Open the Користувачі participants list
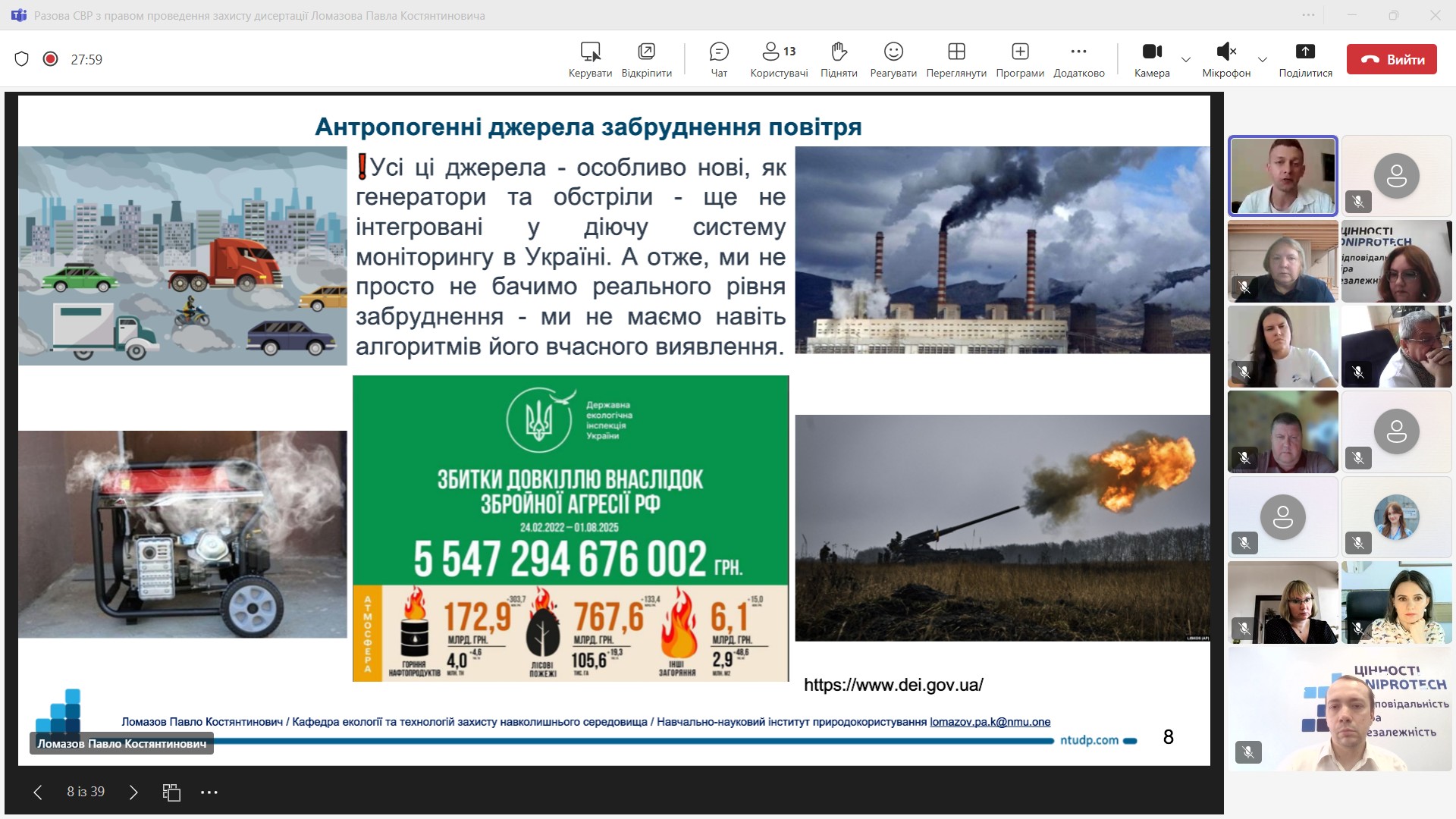Viewport: 1456px width, 819px height. pyautogui.click(x=778, y=59)
